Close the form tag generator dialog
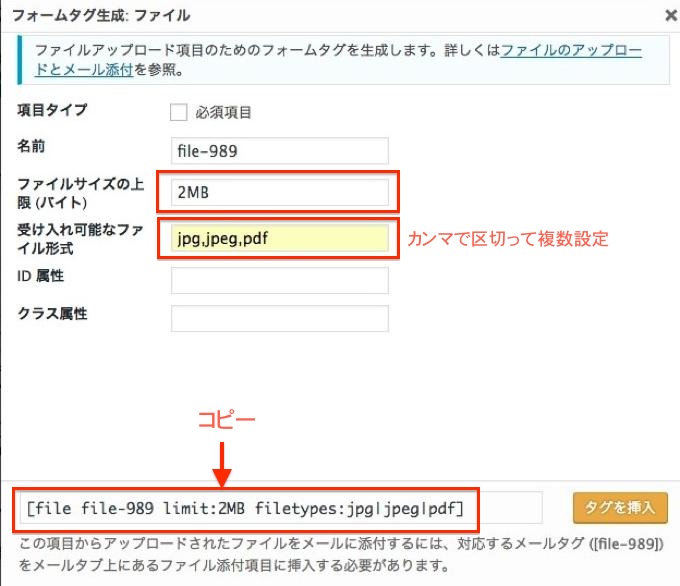 click(669, 15)
